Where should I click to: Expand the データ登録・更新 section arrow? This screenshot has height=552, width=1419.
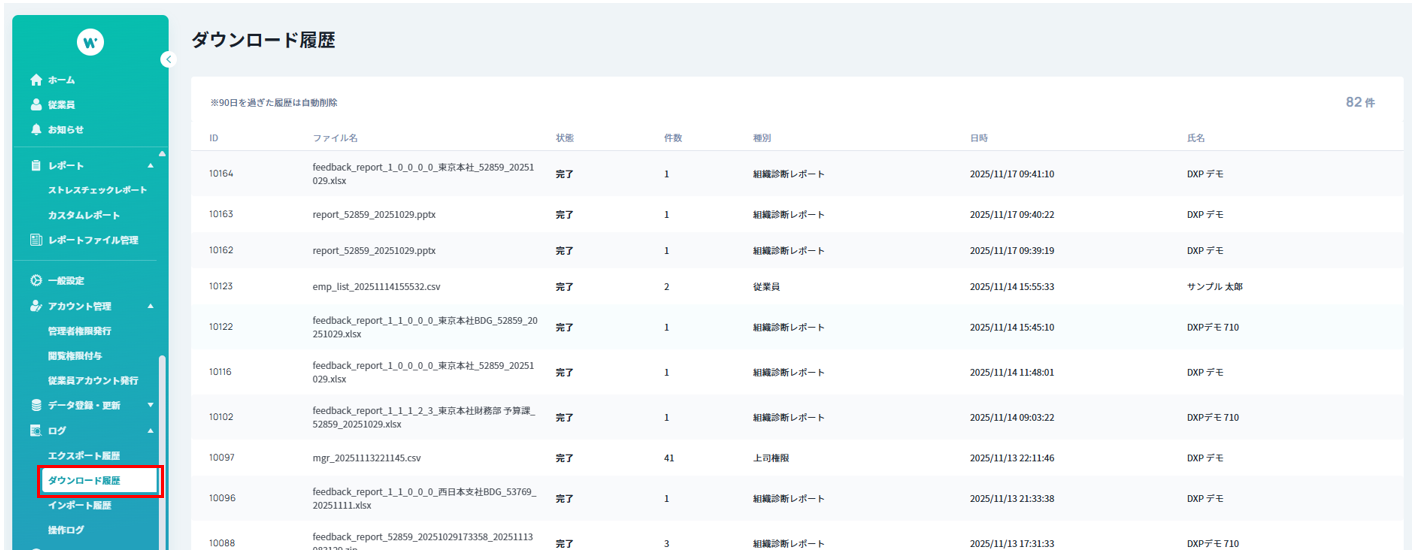[x=150, y=405]
